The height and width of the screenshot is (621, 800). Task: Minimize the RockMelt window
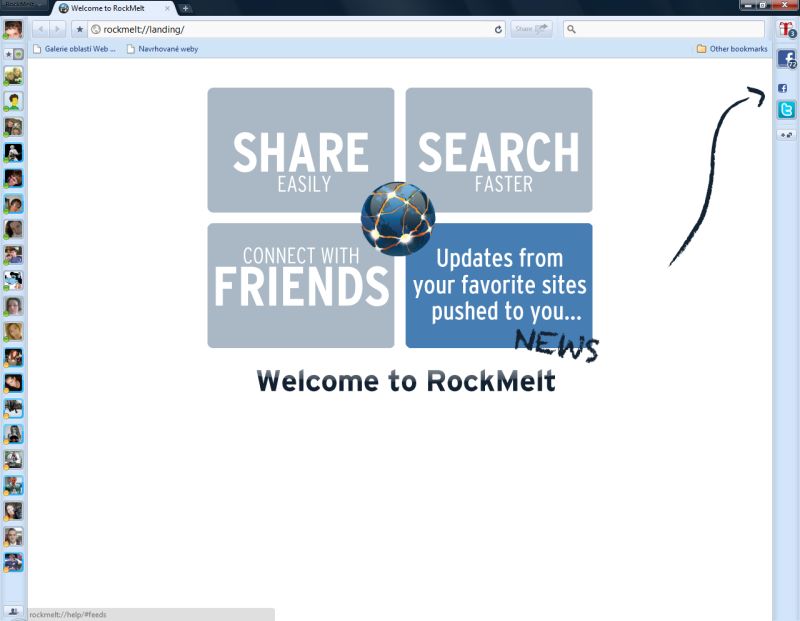(x=748, y=5)
